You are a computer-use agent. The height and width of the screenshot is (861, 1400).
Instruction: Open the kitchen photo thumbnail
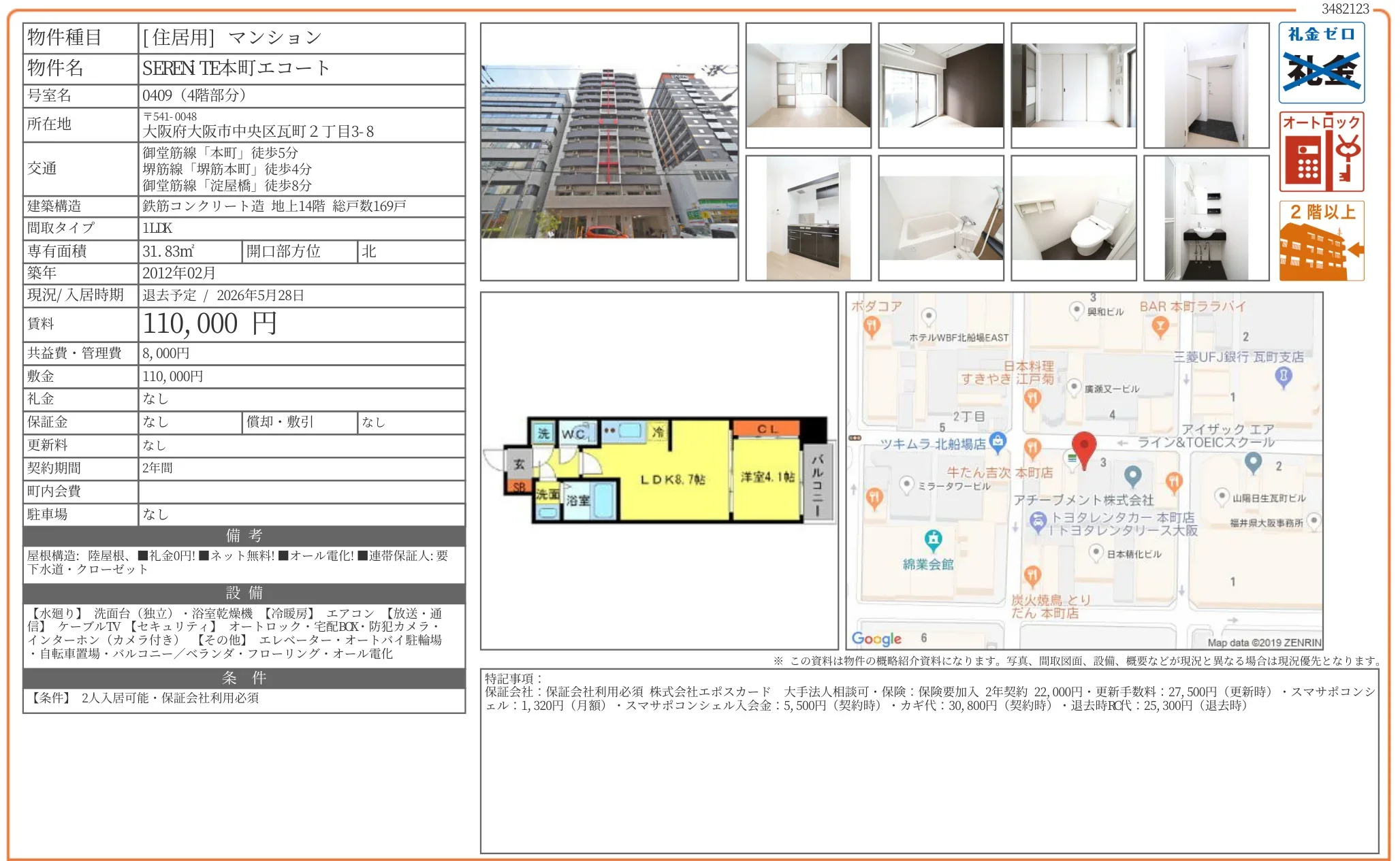[x=808, y=218]
